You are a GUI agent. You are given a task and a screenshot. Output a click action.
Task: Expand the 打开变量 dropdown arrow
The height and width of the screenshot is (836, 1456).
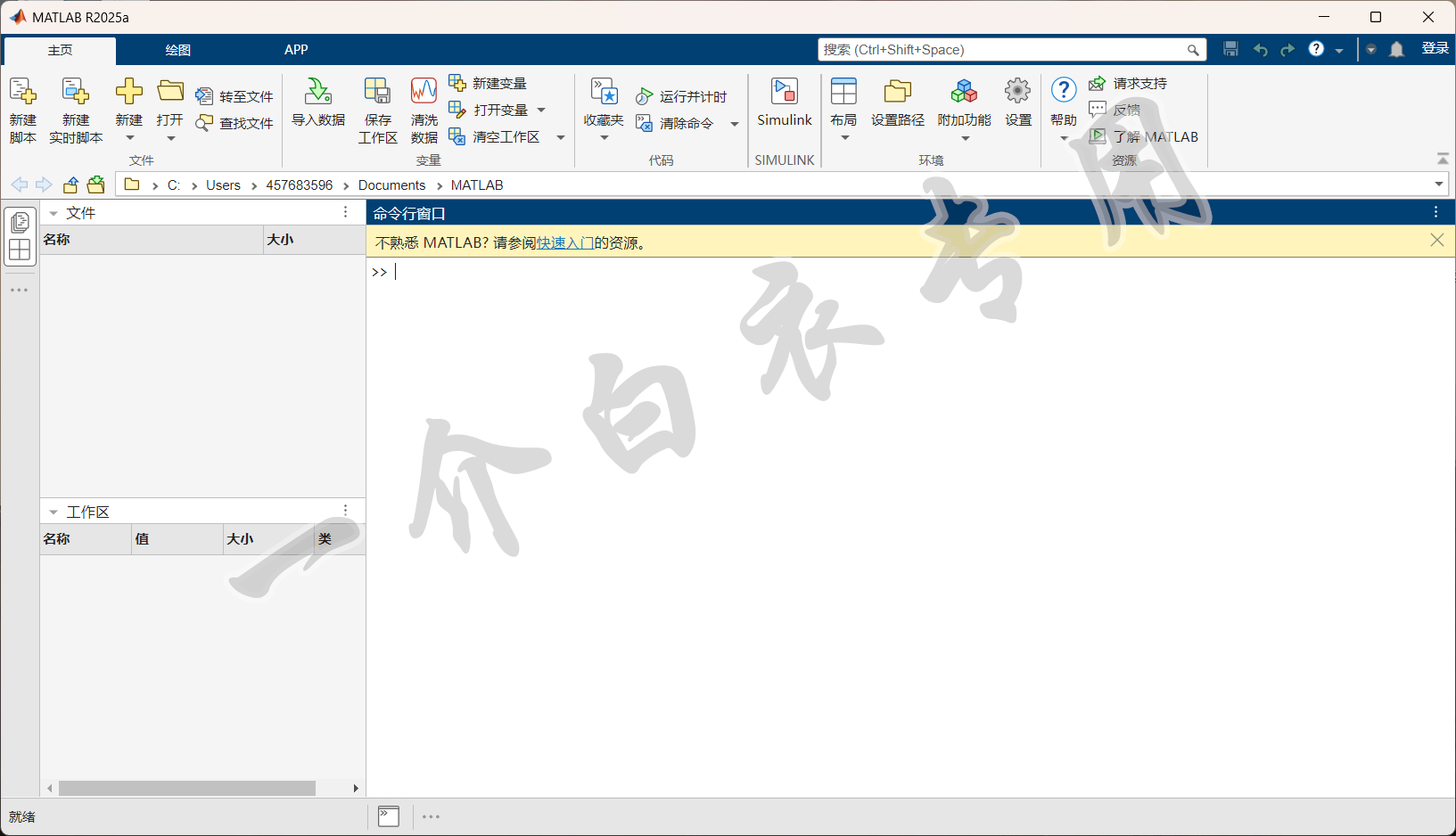click(x=541, y=110)
